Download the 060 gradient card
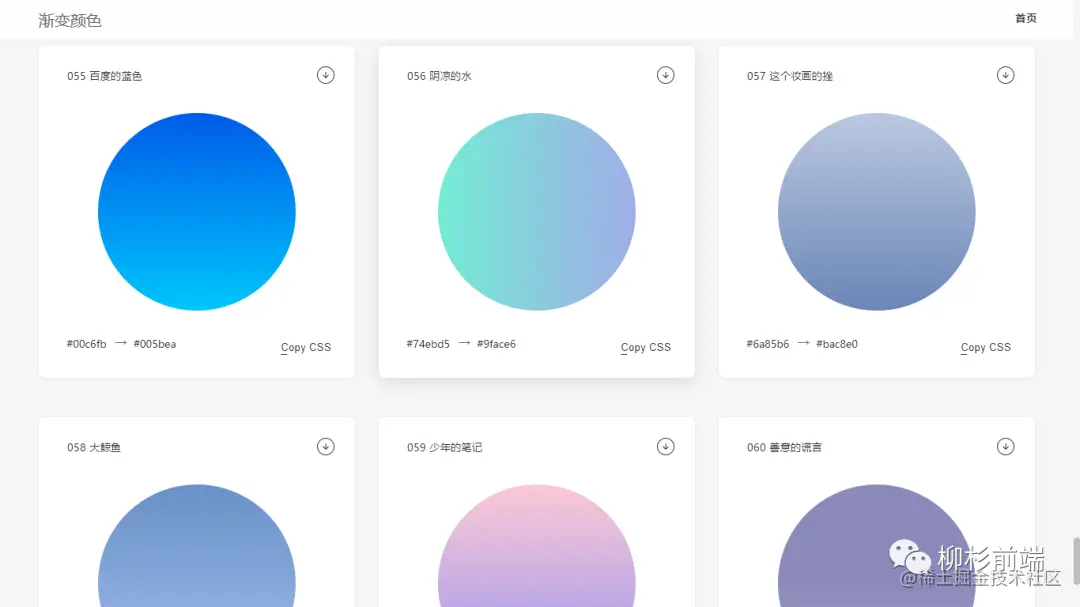The width and height of the screenshot is (1080, 607). (x=1006, y=446)
